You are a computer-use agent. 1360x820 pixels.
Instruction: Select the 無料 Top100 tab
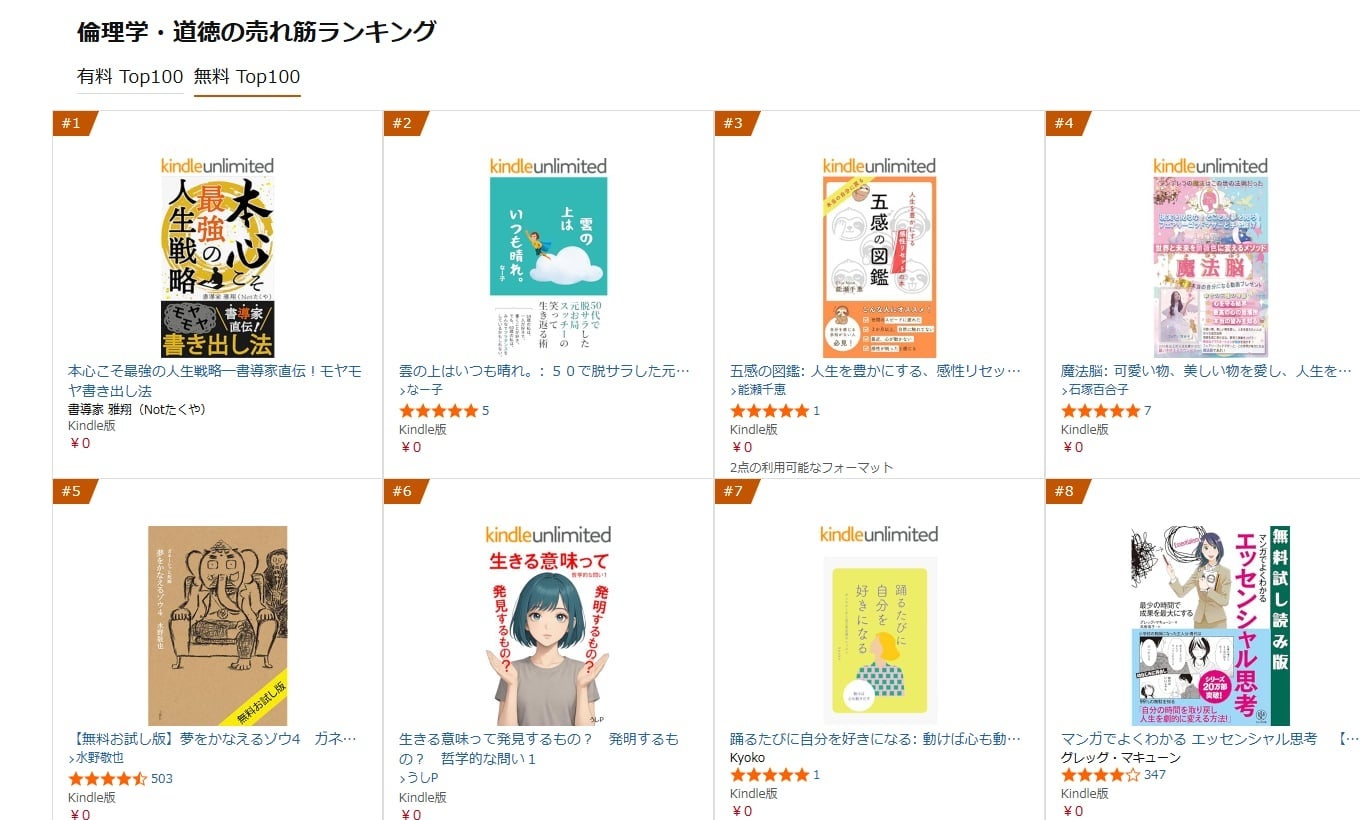click(x=247, y=77)
